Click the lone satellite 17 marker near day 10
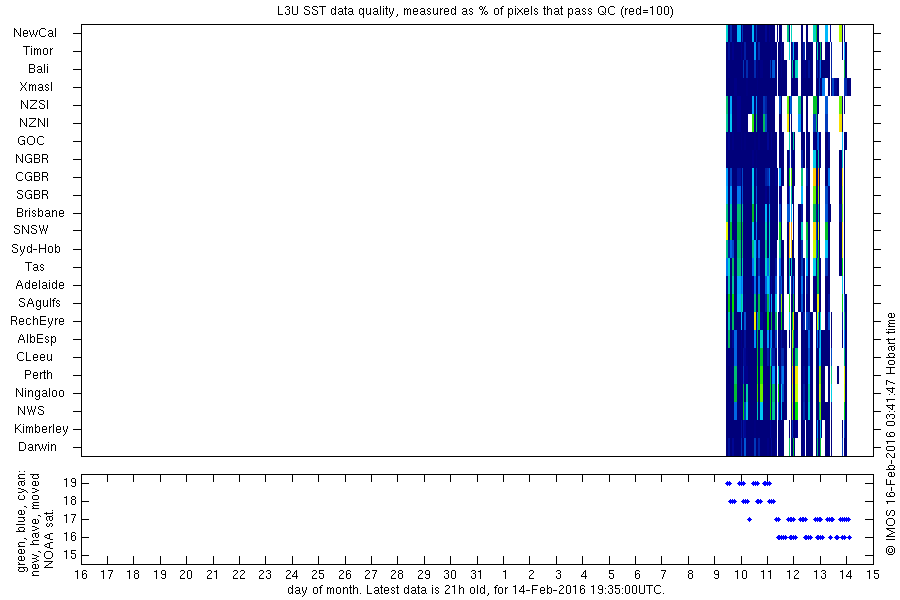Viewport: 900px width, 600px height. coord(749,520)
